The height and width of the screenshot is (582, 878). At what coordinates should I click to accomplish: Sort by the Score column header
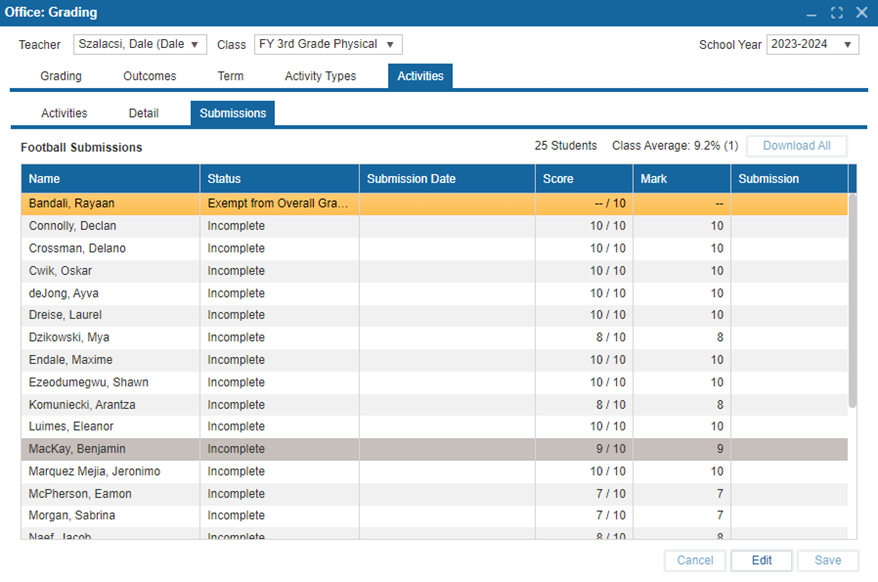584,179
